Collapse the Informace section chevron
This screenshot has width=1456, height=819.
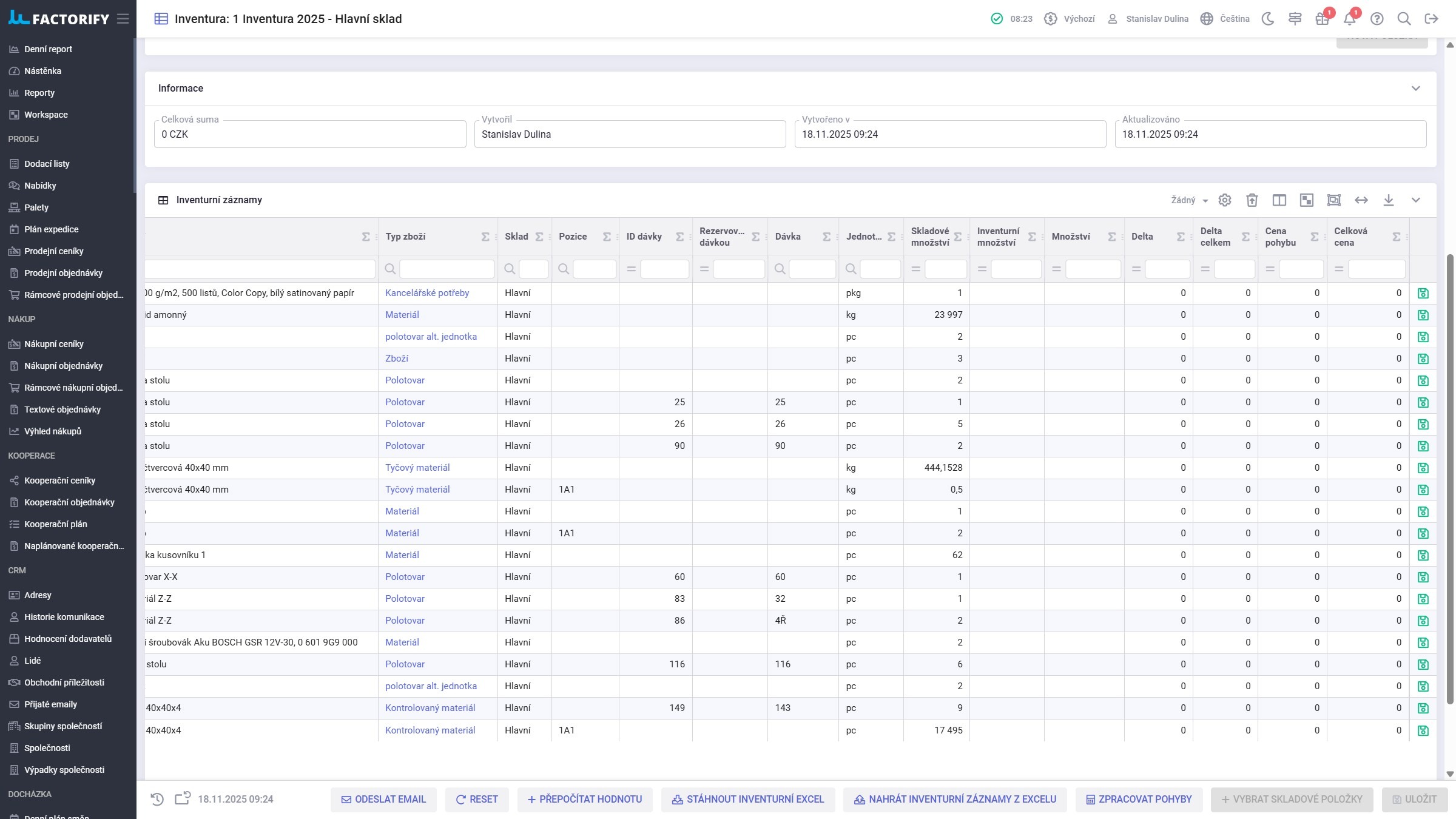tap(1415, 89)
